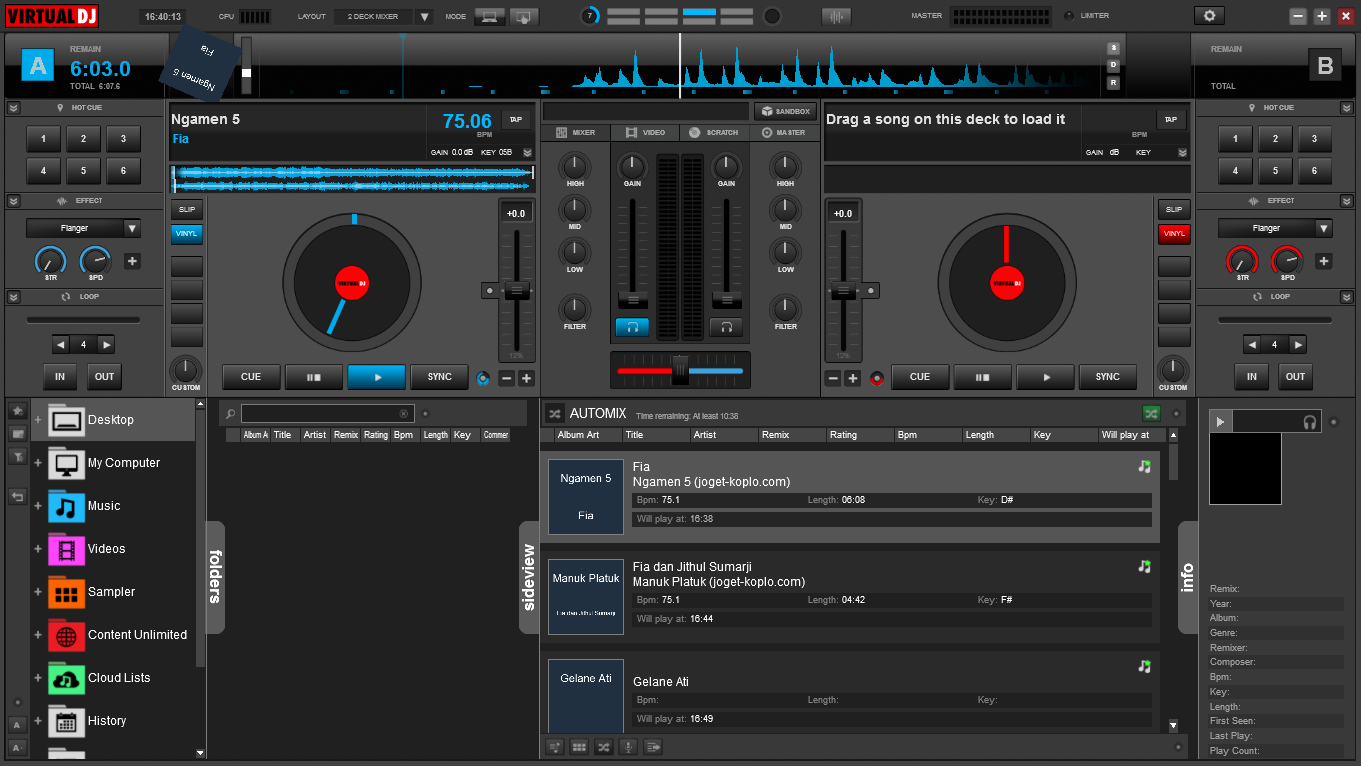Shuffle the Automix playlist order

(603, 746)
